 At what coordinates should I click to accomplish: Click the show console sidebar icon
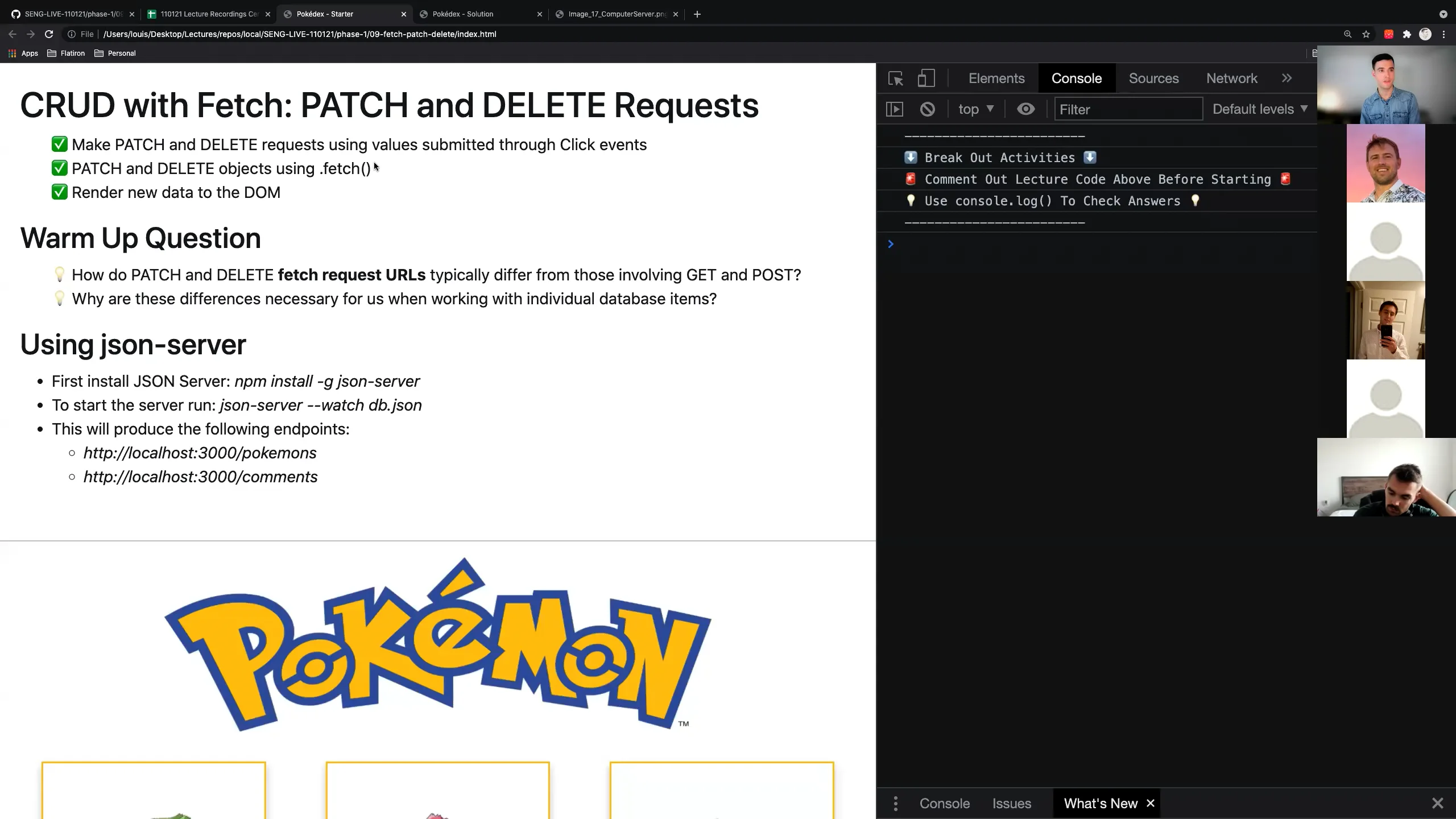tap(895, 109)
